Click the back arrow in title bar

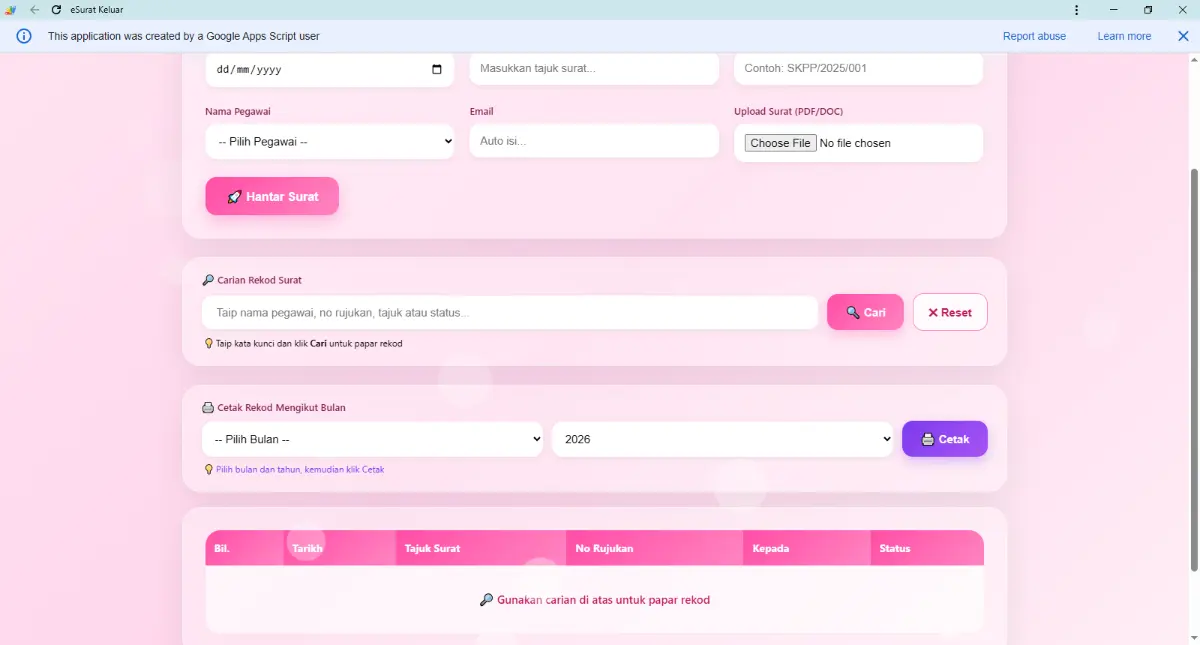pos(35,10)
